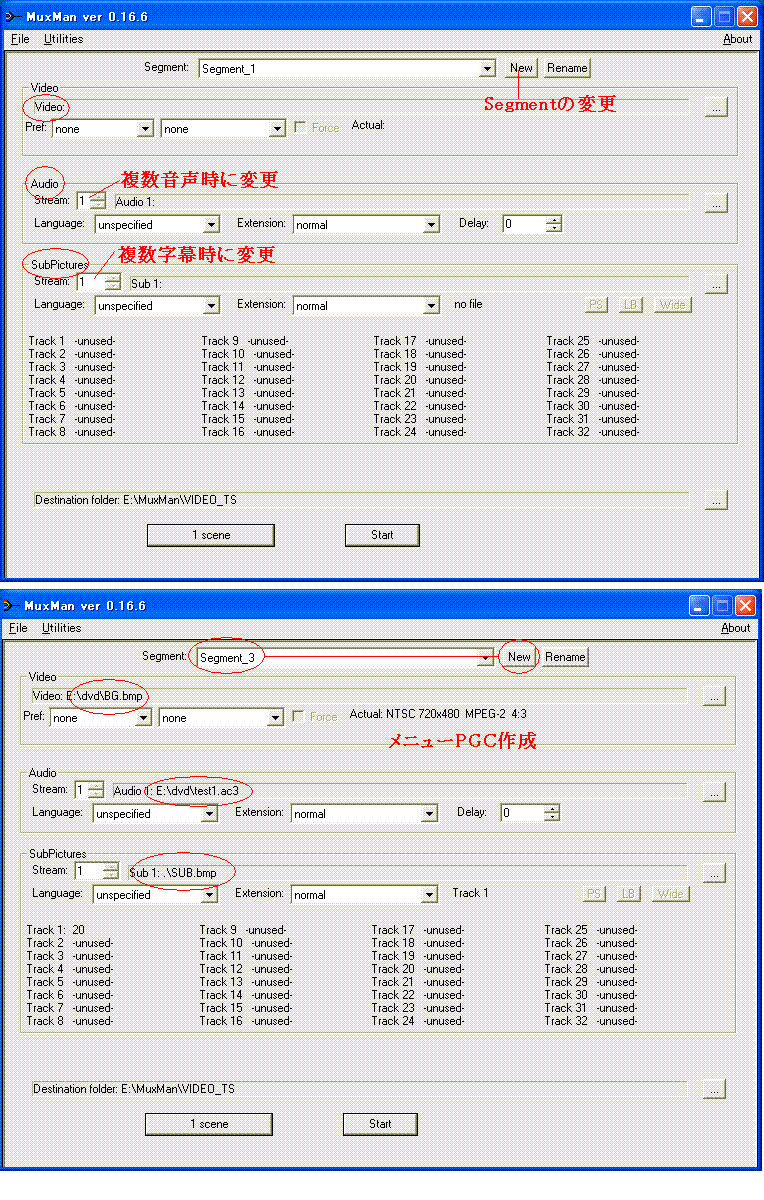Click Track 1: 20 entry in lower window

tap(56, 930)
